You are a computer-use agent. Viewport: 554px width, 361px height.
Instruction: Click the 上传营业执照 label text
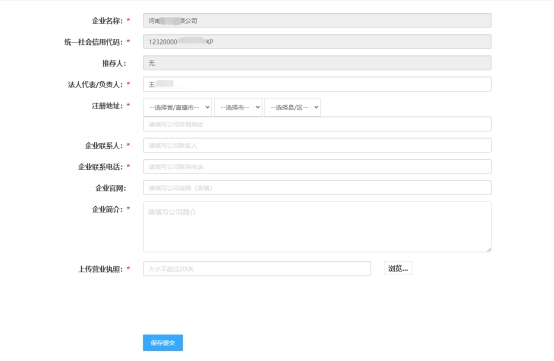(x=100, y=269)
